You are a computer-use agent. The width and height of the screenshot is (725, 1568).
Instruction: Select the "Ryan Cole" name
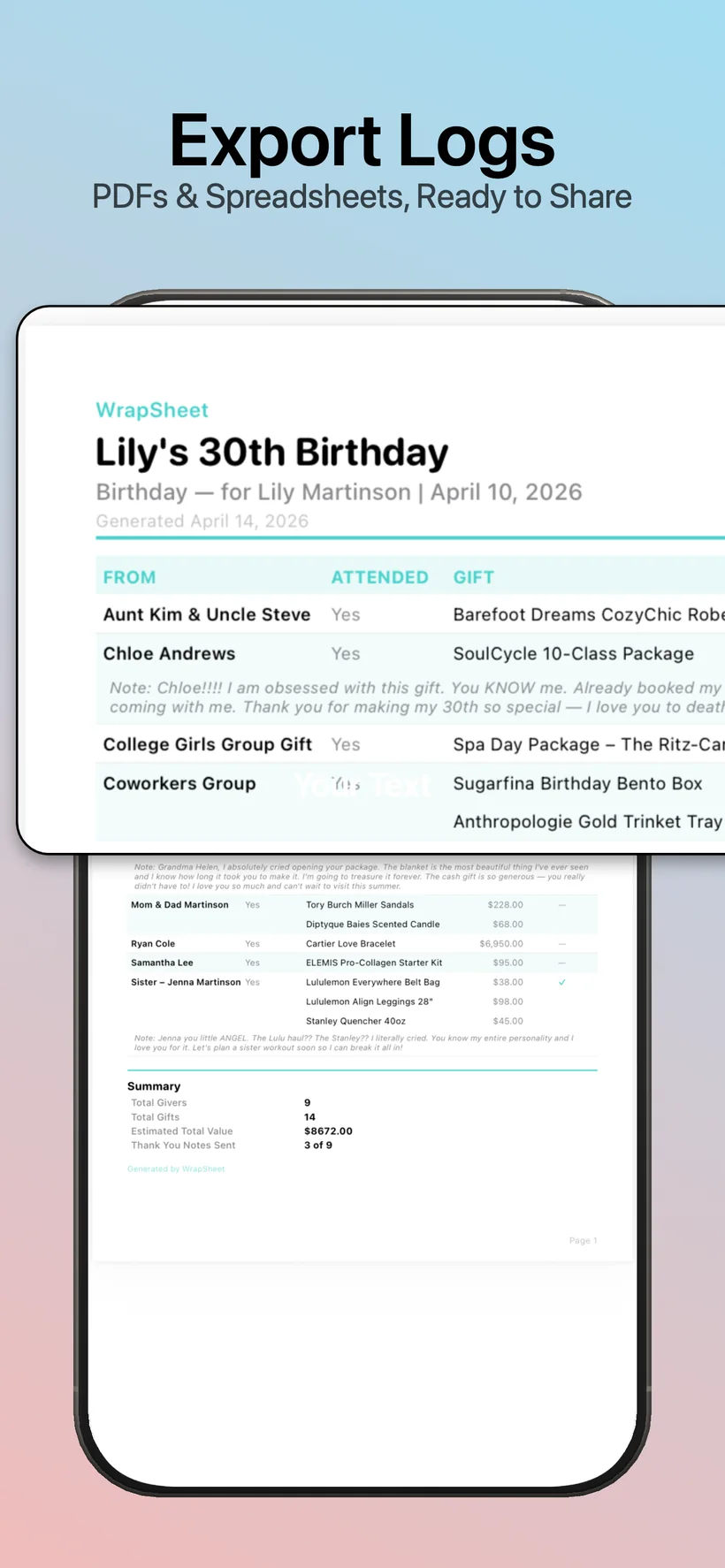click(153, 944)
